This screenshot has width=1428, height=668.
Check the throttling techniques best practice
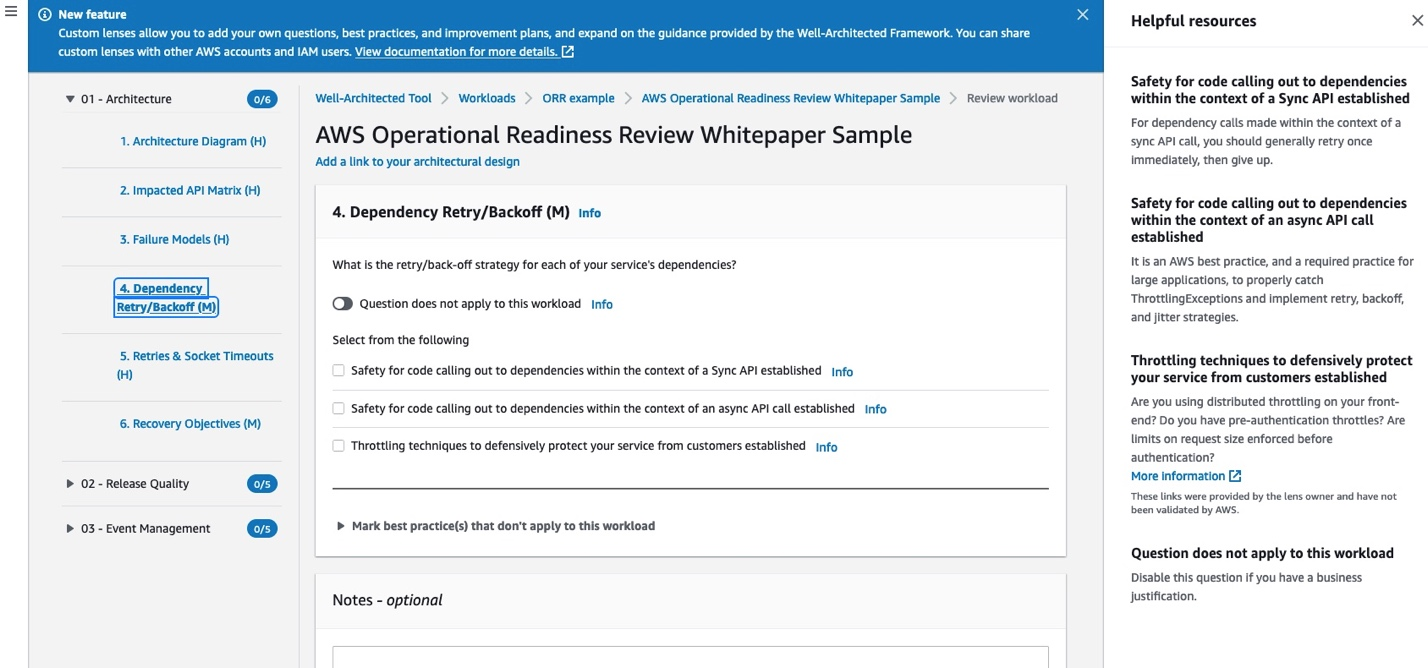tap(338, 445)
